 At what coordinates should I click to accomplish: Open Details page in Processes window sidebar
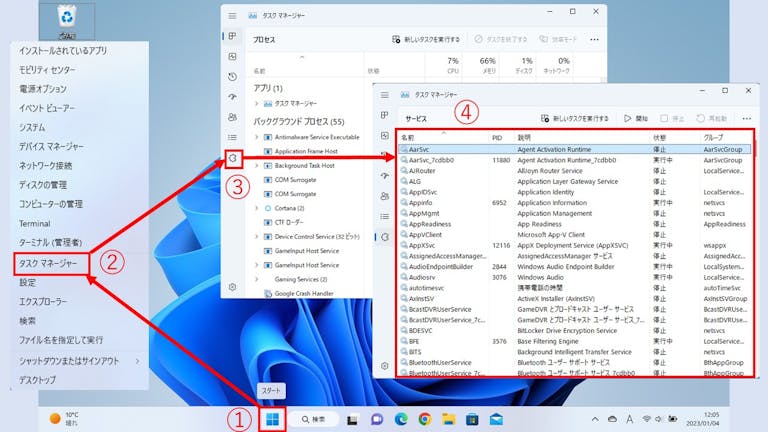click(x=233, y=138)
